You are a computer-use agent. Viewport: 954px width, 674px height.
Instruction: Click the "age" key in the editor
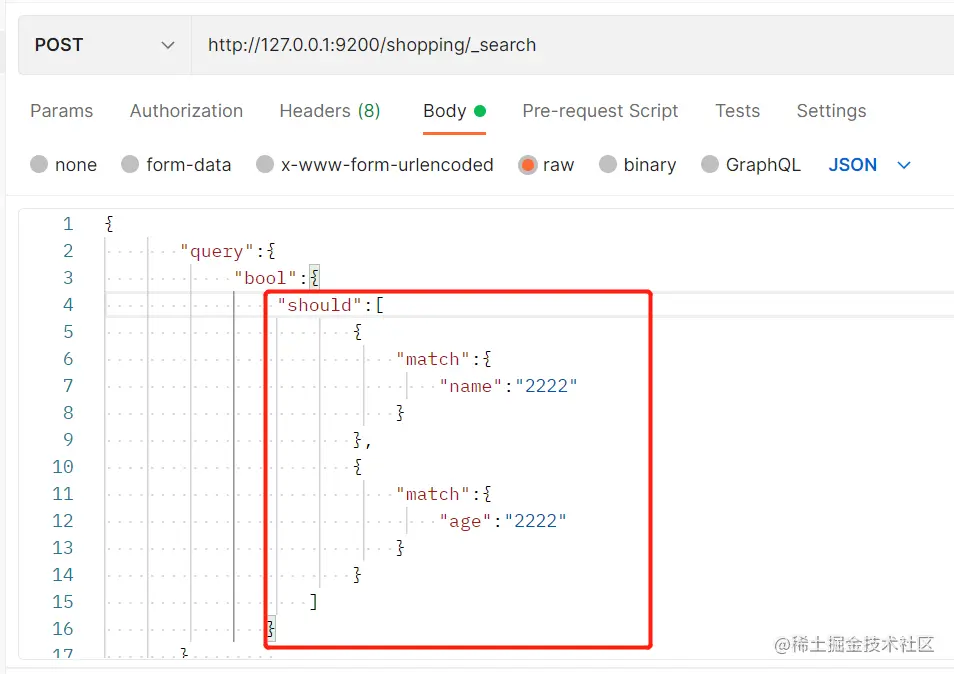coord(465,521)
